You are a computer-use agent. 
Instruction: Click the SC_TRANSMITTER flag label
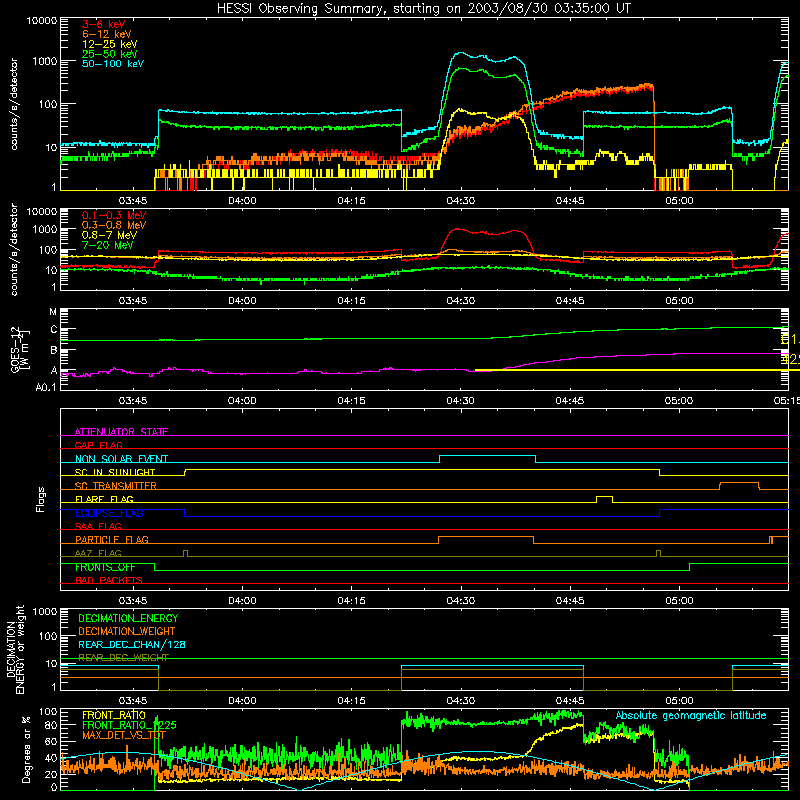click(x=116, y=485)
